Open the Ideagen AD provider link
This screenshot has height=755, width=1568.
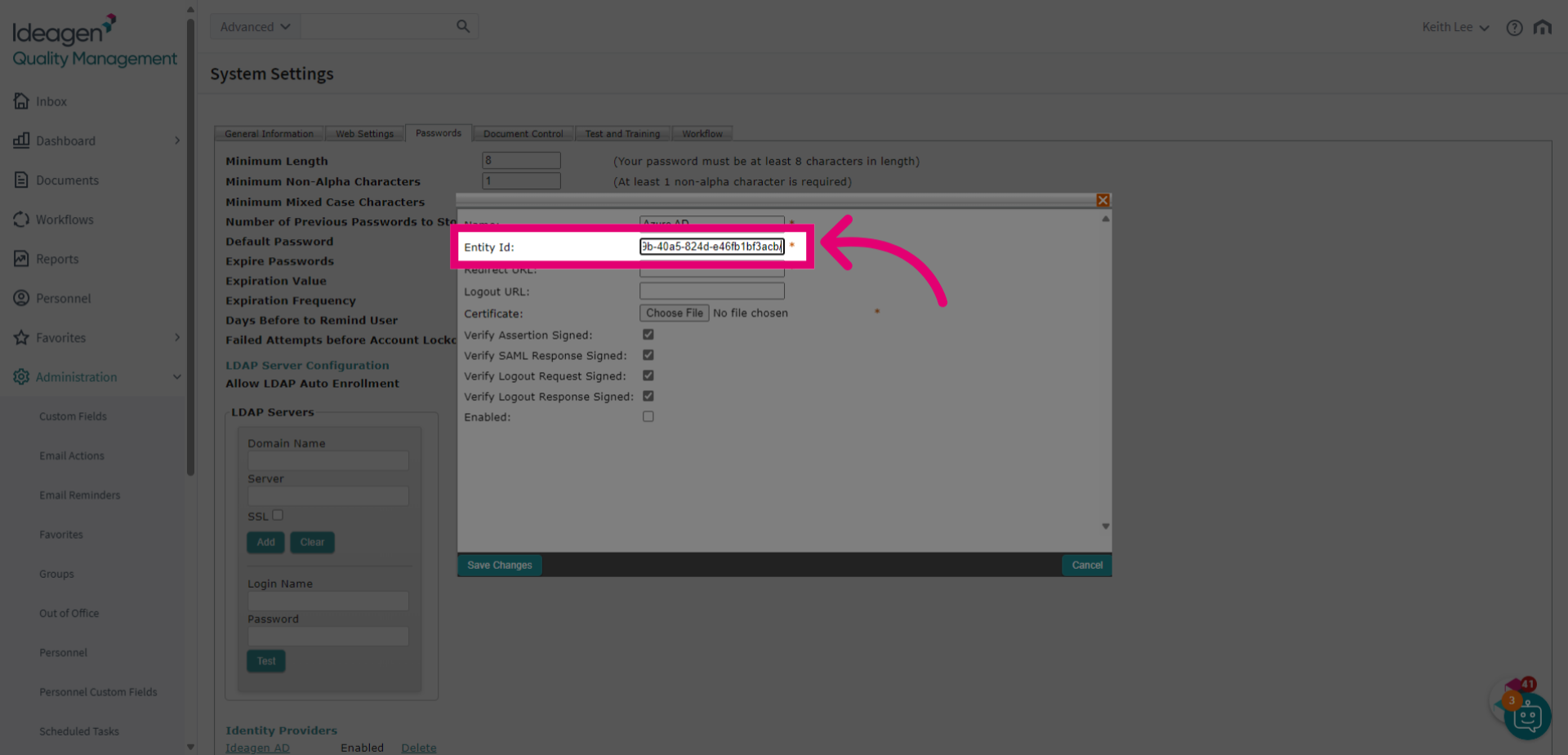[257, 748]
